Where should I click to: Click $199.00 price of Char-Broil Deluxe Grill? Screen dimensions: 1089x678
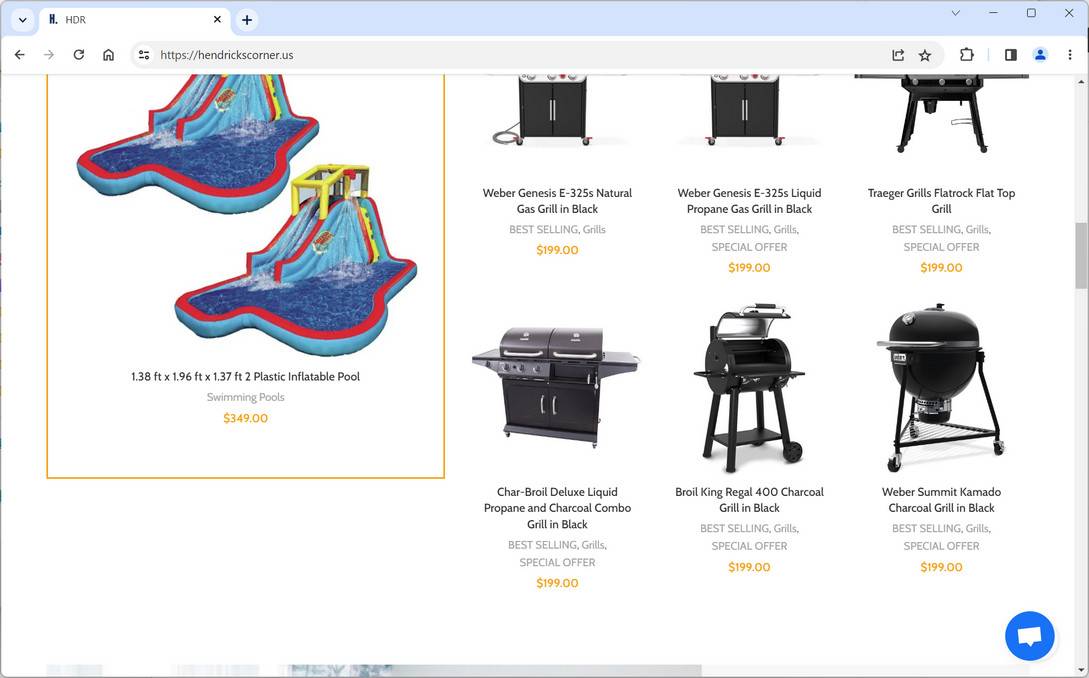pyautogui.click(x=558, y=583)
